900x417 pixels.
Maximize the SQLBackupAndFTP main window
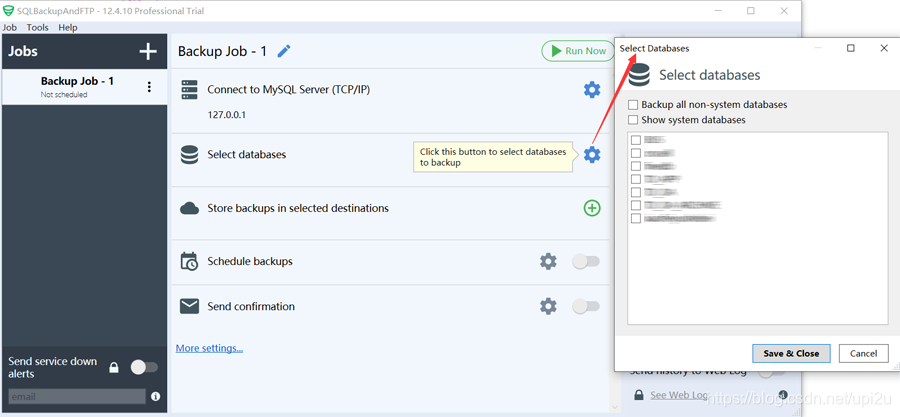pos(751,11)
